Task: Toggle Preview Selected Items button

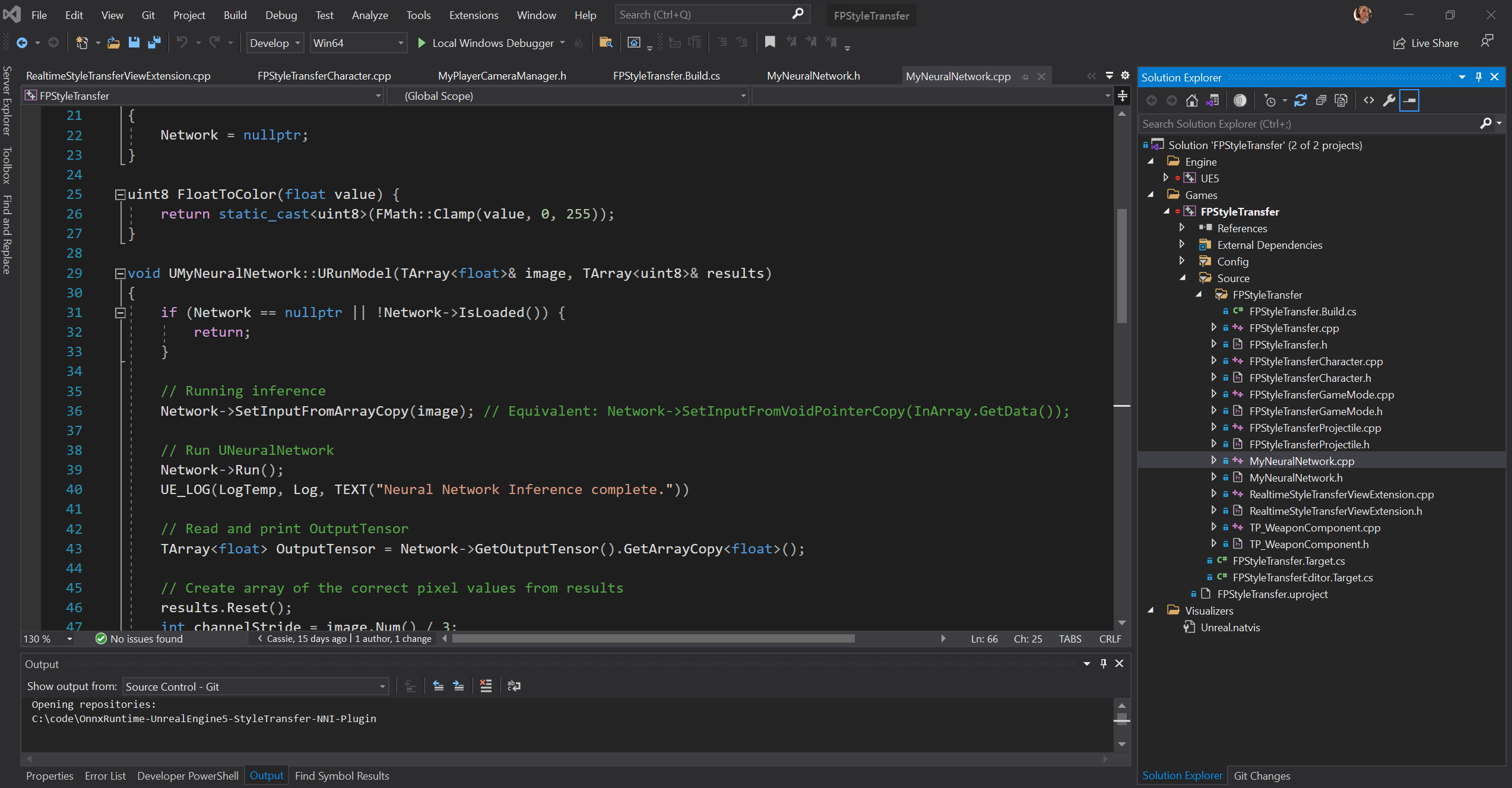Action: 1409,100
